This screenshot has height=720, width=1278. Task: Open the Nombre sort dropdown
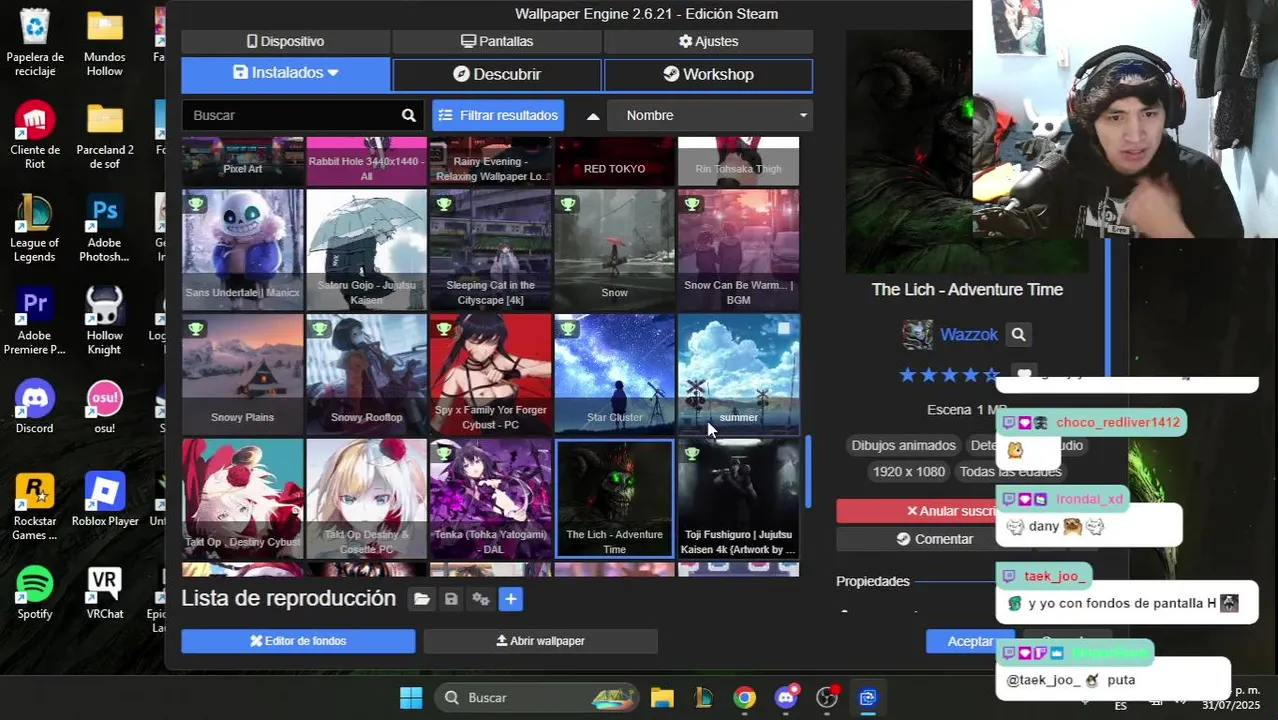pos(709,115)
